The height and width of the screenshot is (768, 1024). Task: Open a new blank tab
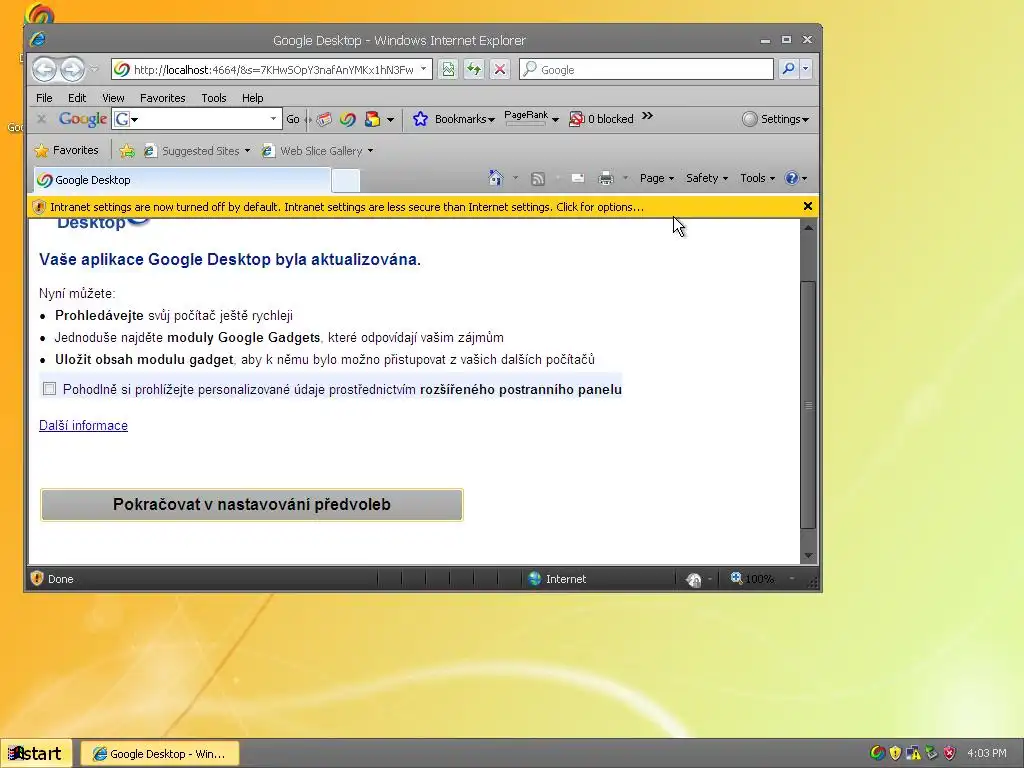[345, 180]
